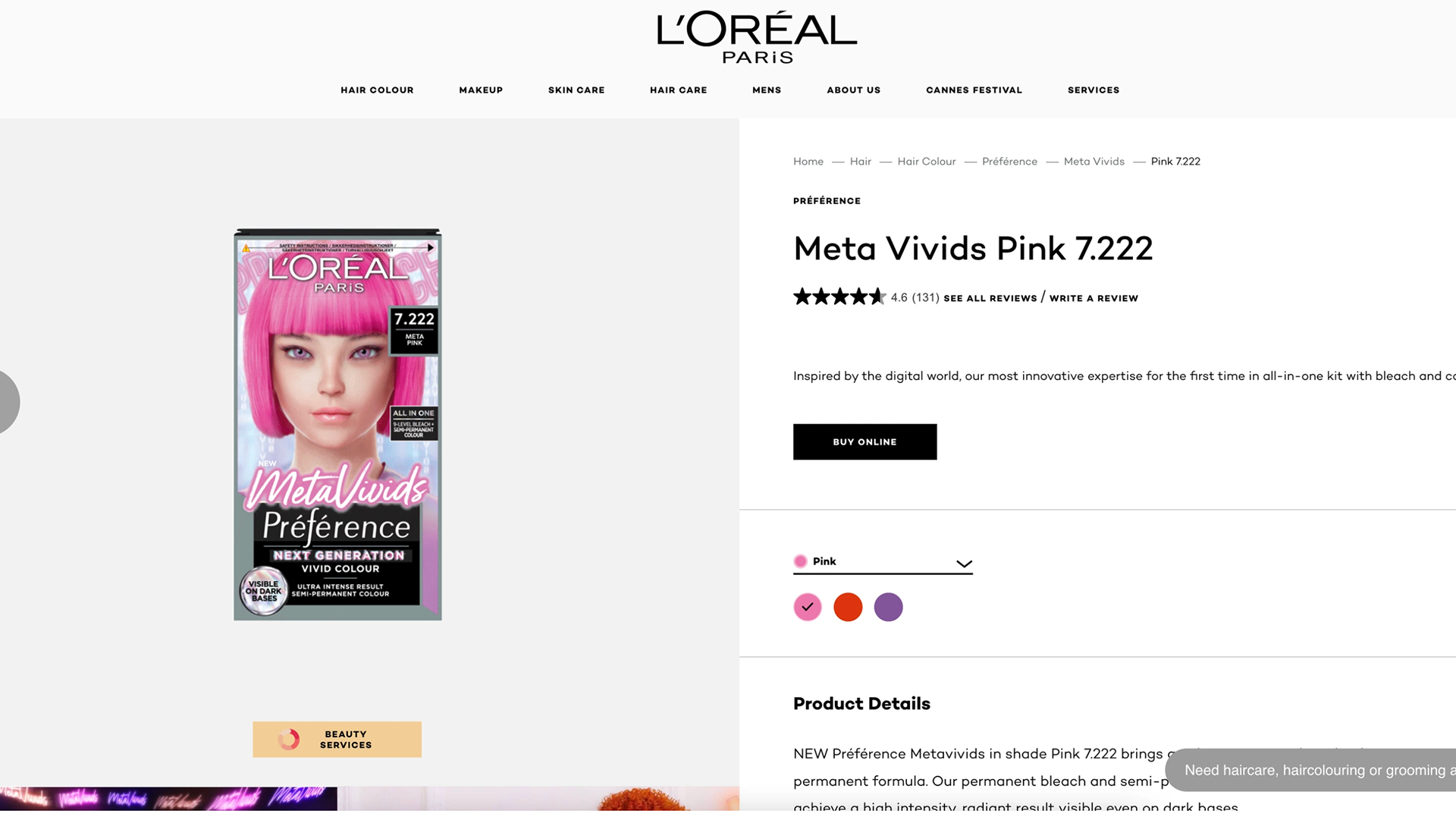Select the red shade swatch
The image size is (1456, 820).
pos(848,607)
